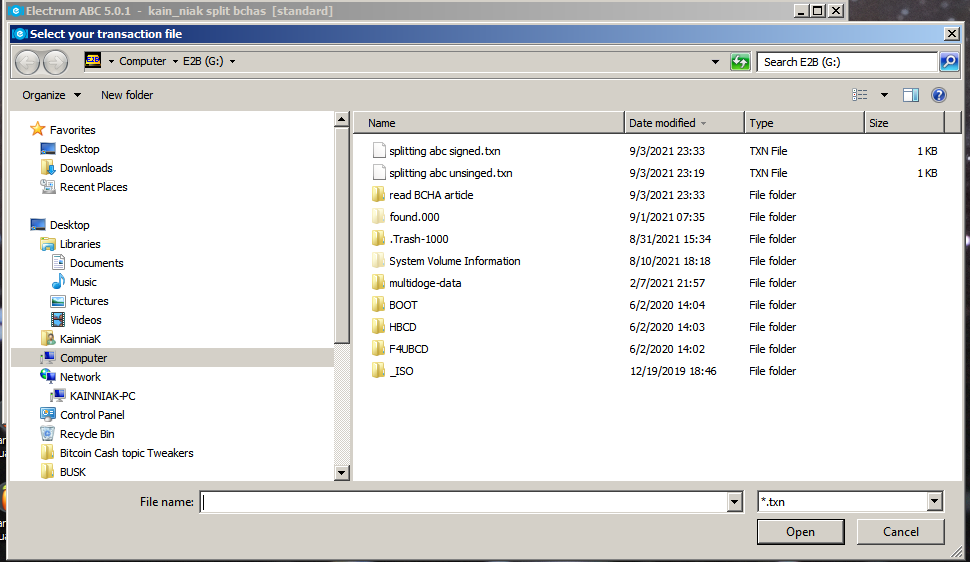Click sidebar scrollbar up arrow
The image size is (970, 562).
[x=341, y=119]
